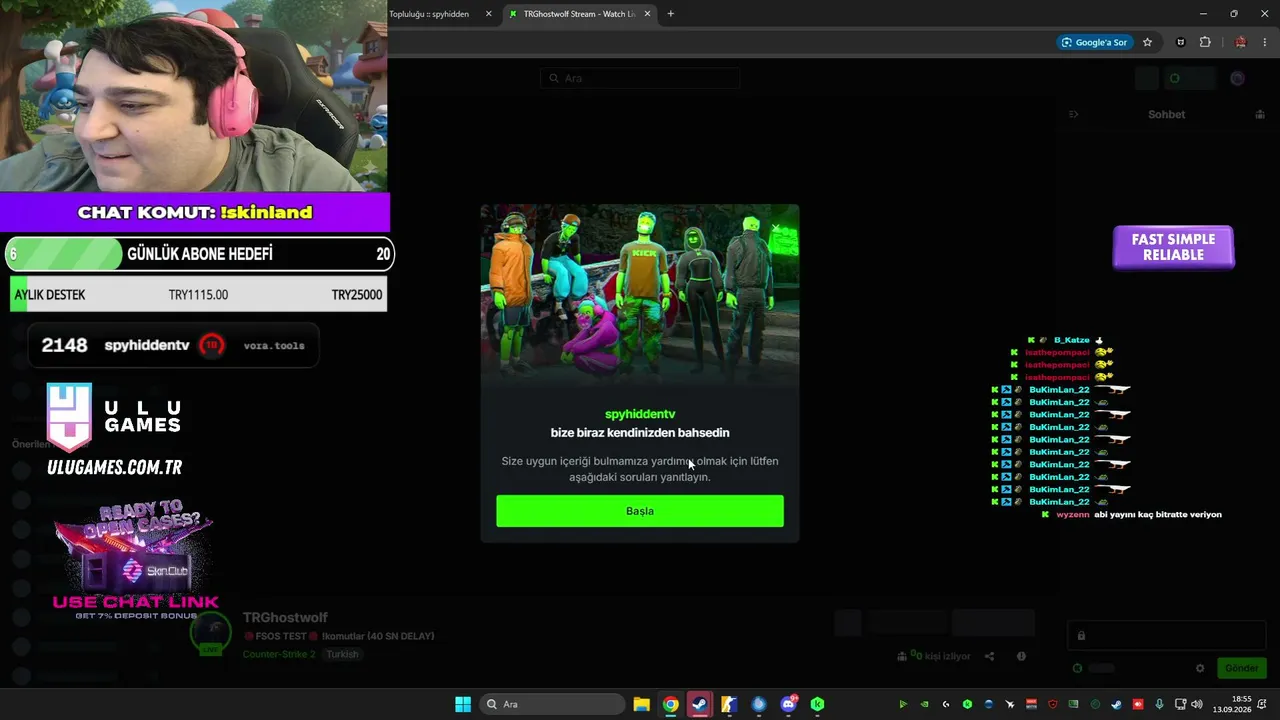Open Chrome from the taskbar

click(670, 704)
